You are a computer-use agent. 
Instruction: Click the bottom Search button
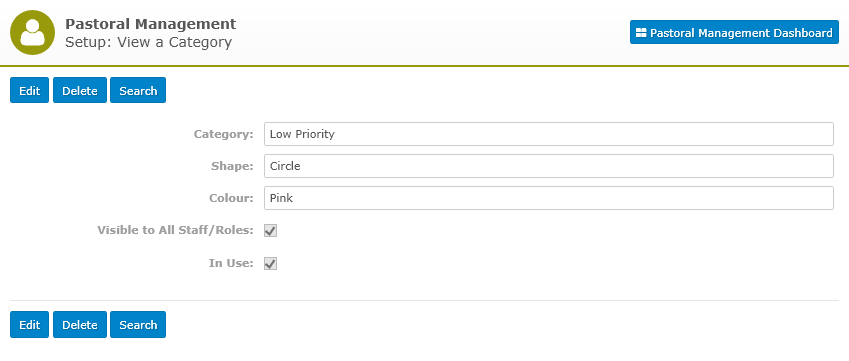138,324
